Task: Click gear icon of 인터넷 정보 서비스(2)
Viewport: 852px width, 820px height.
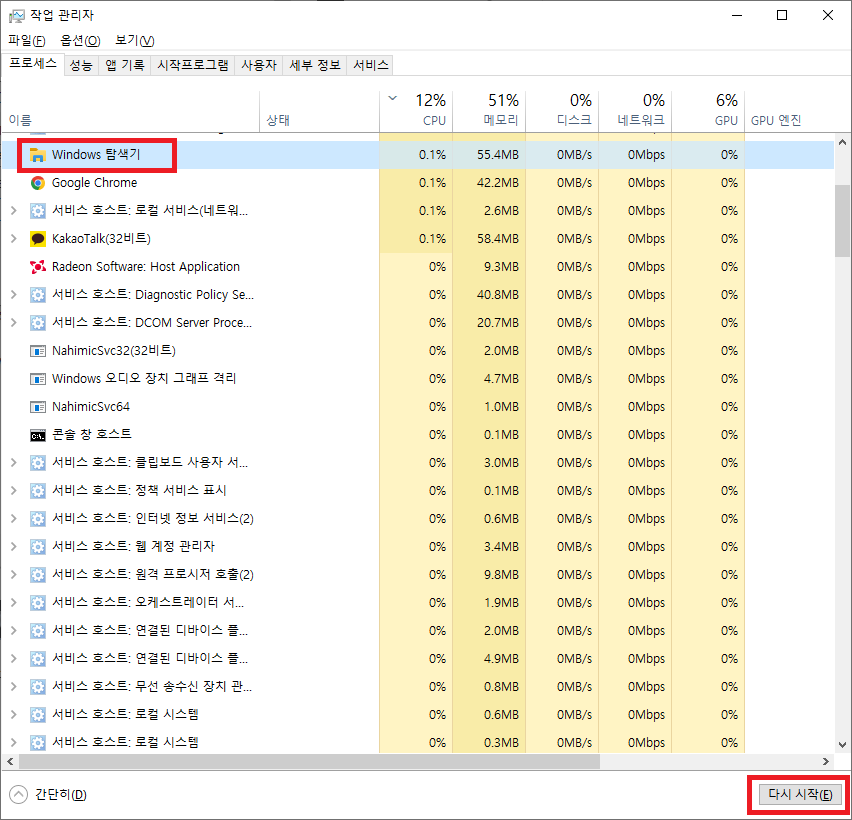Action: [37, 519]
